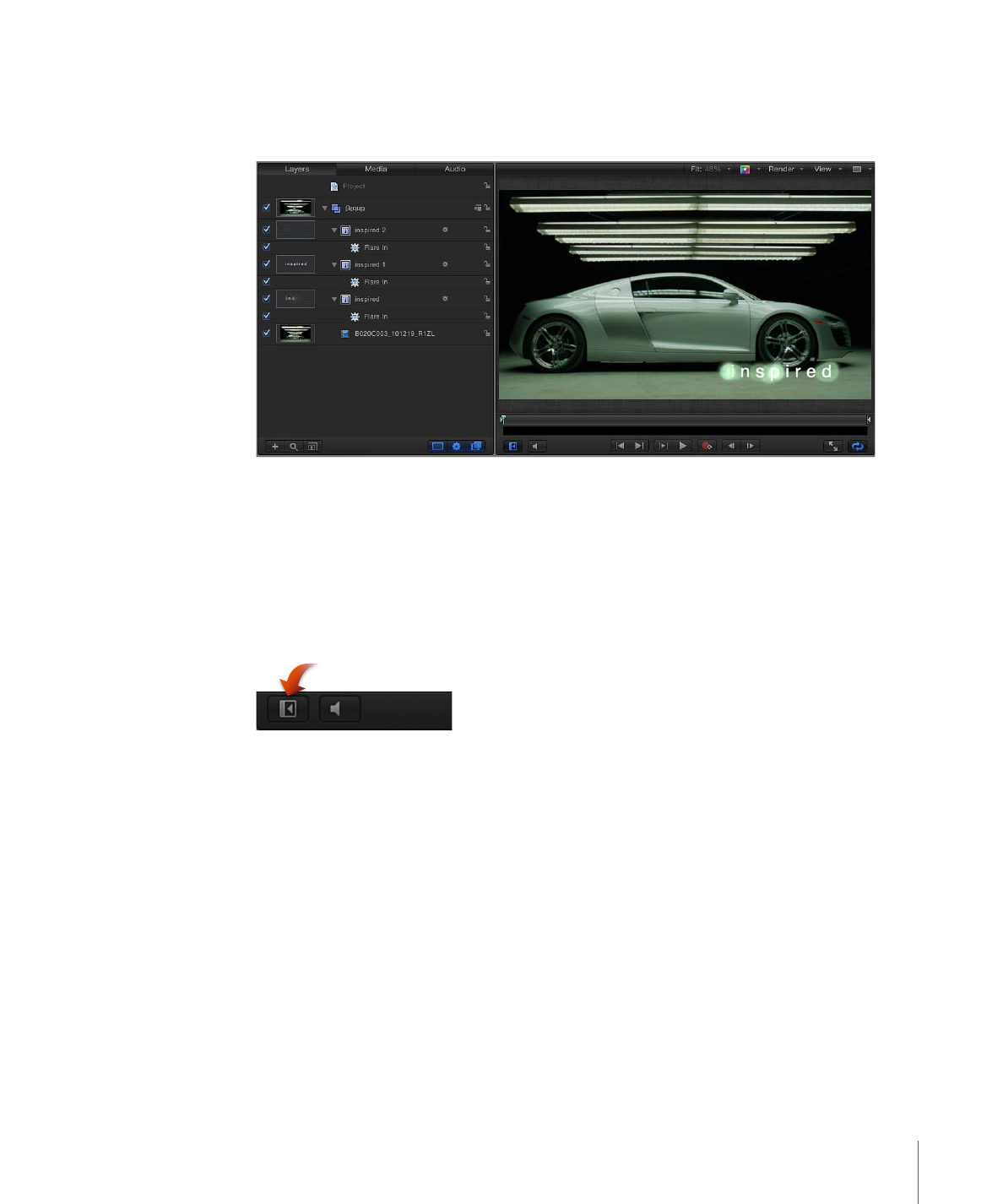The width and height of the screenshot is (1003, 1204).
Task: Toggle the blue Loop playback button
Action: pos(858,447)
